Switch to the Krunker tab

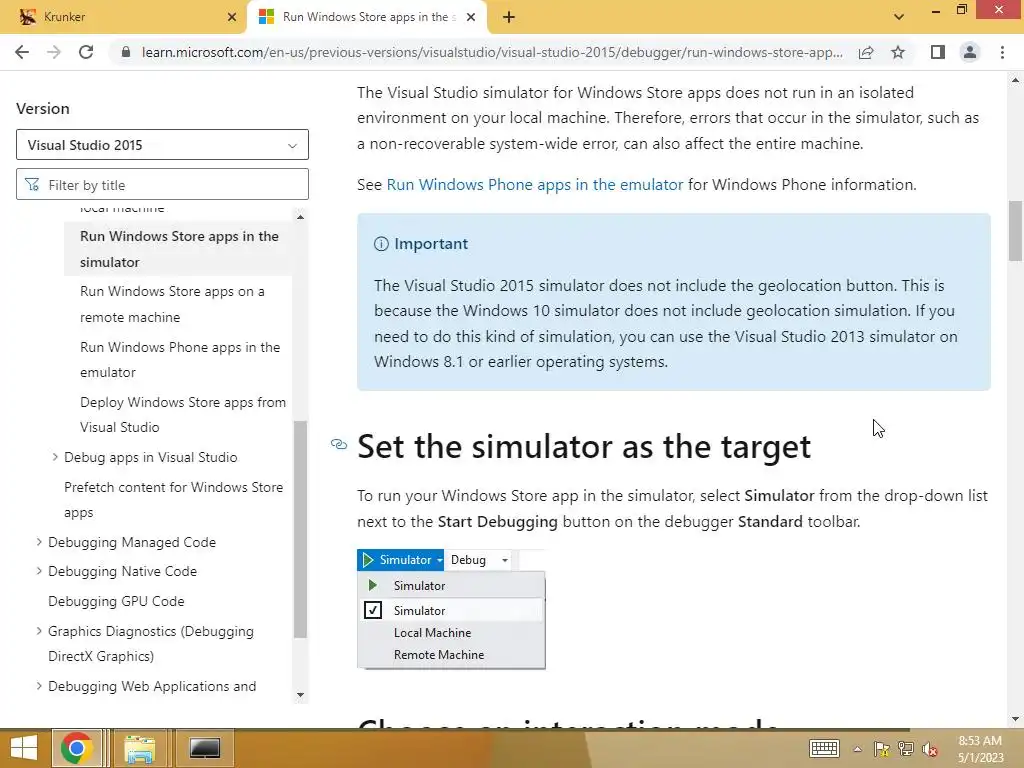(x=124, y=17)
